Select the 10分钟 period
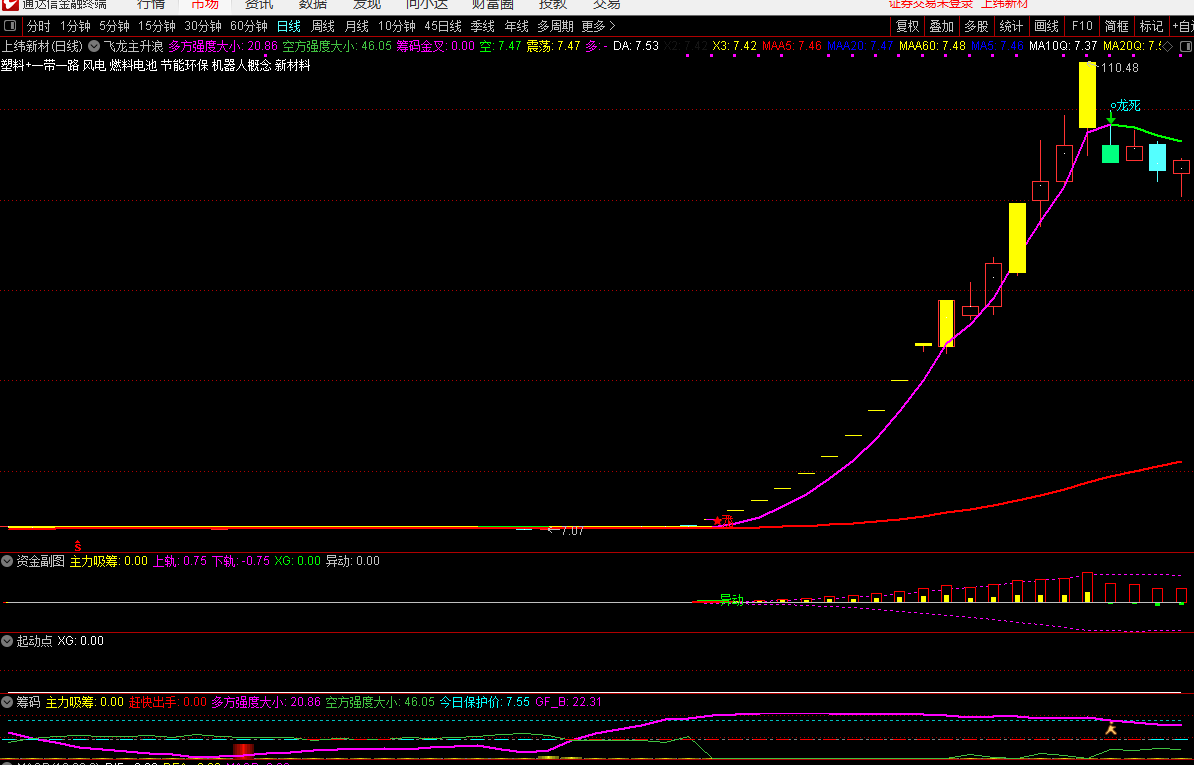Viewport: 1194px width, 765px height. [x=397, y=27]
